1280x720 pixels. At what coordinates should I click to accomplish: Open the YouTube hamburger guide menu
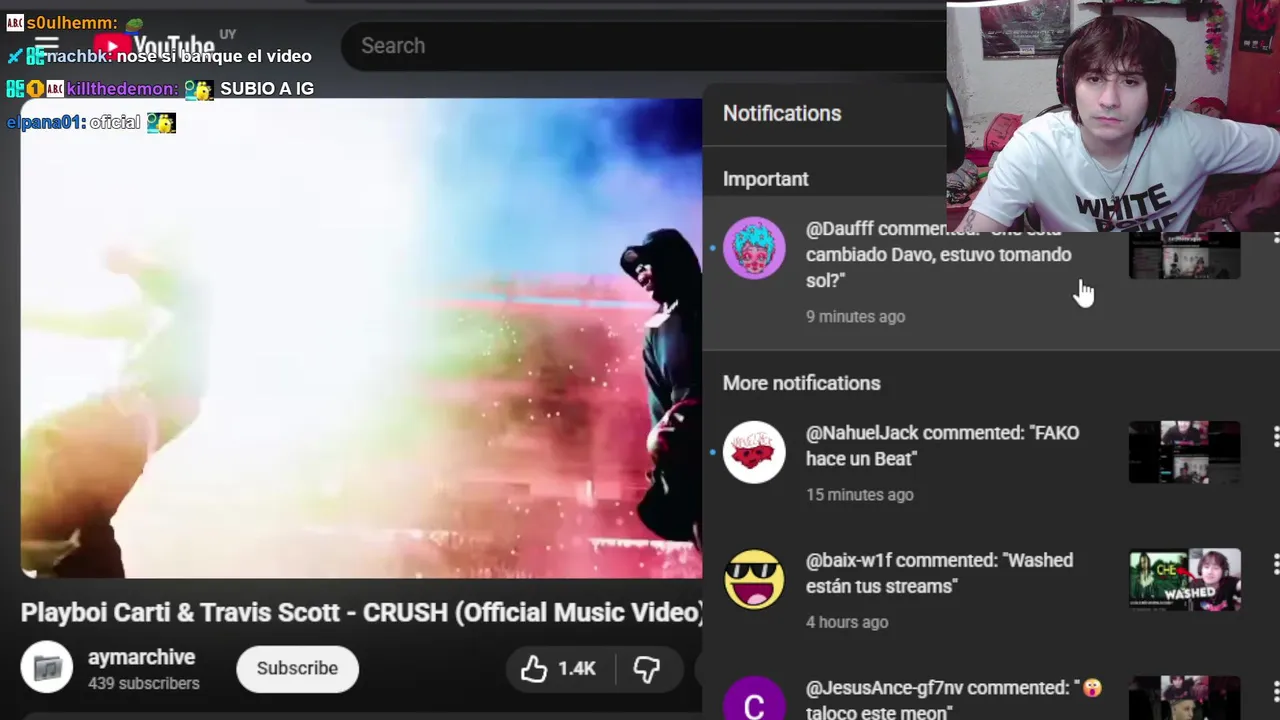tap(47, 46)
